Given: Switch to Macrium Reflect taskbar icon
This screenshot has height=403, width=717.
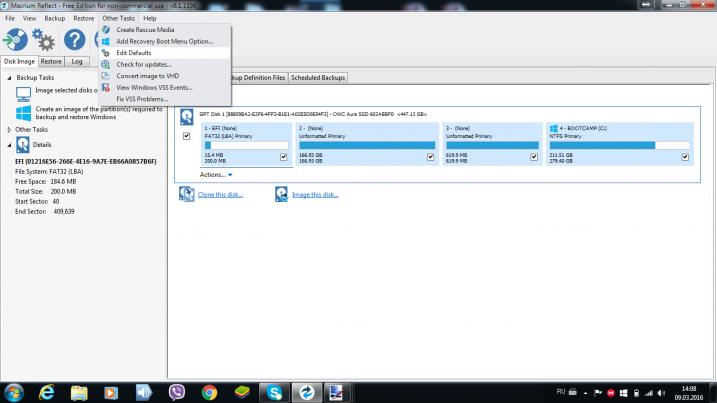Looking at the screenshot, I should point(306,393).
